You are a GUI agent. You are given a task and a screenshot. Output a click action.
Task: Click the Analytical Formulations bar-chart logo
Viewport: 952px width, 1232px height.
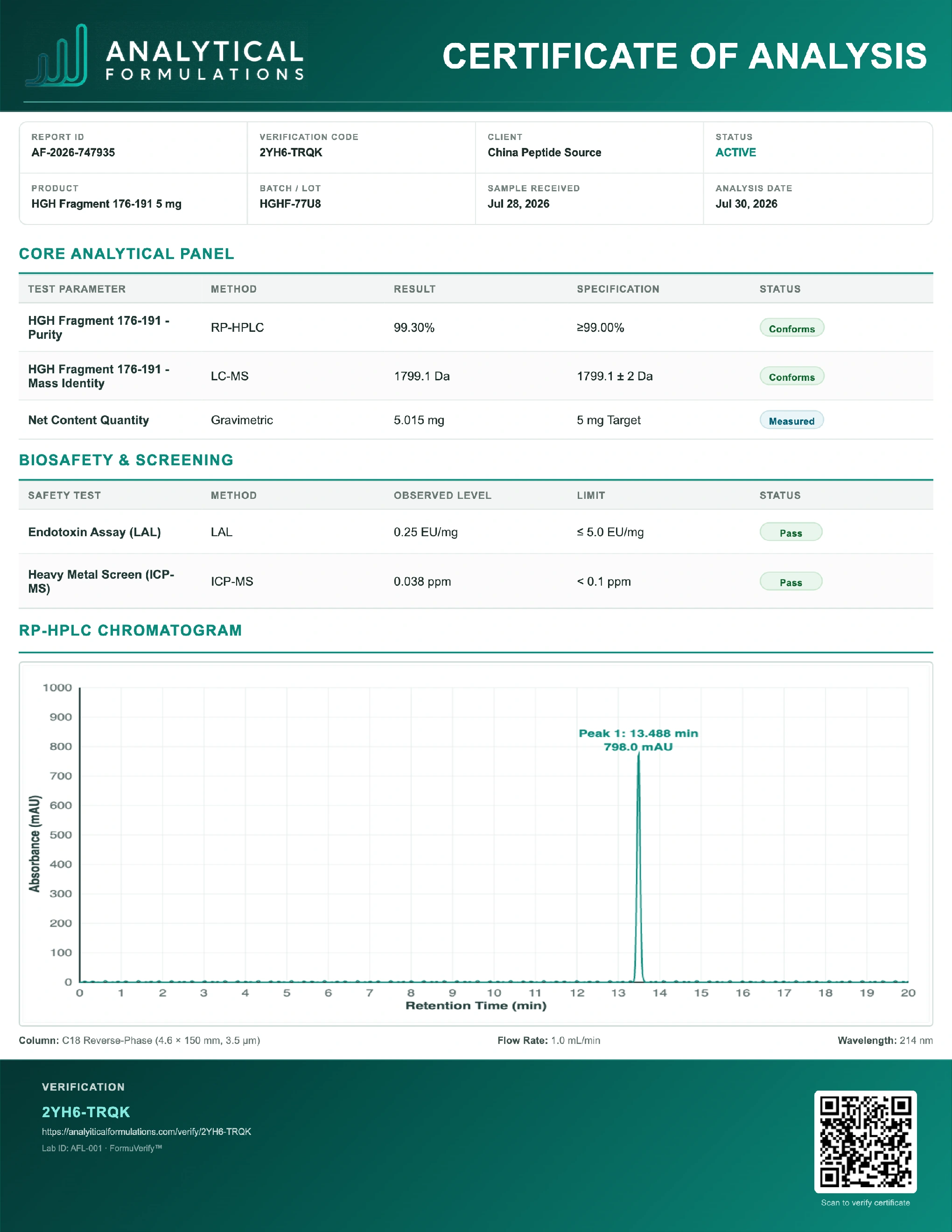pos(56,55)
